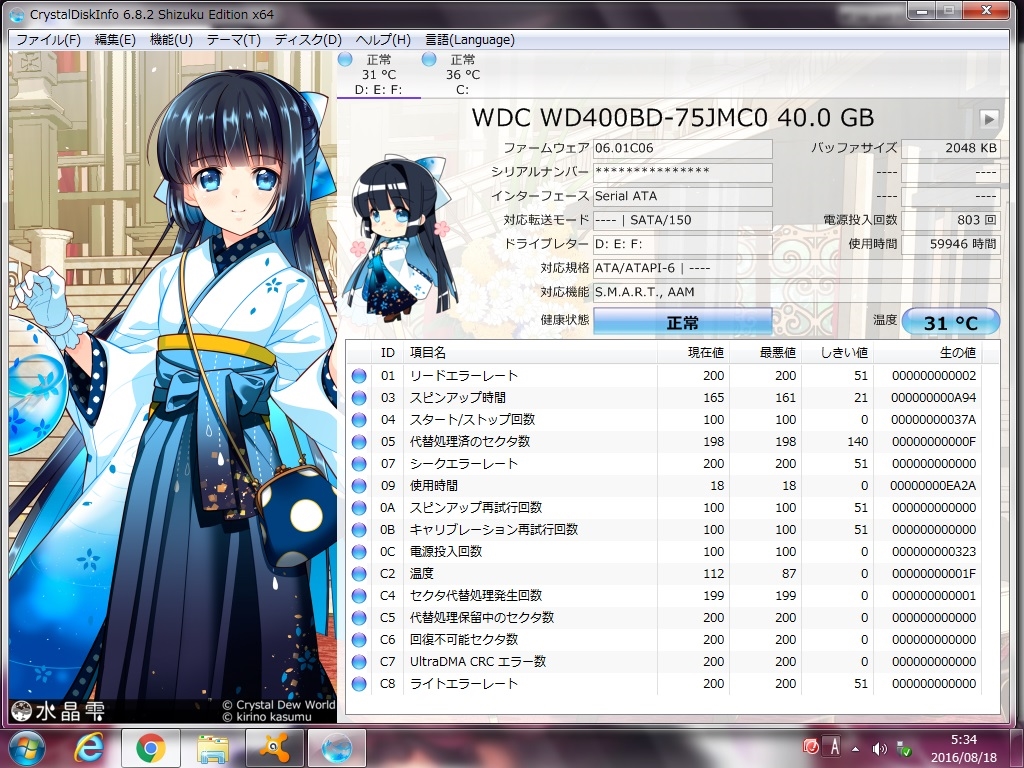Click the 項目名 column header
Image resolution: width=1024 pixels, height=768 pixels.
point(530,353)
